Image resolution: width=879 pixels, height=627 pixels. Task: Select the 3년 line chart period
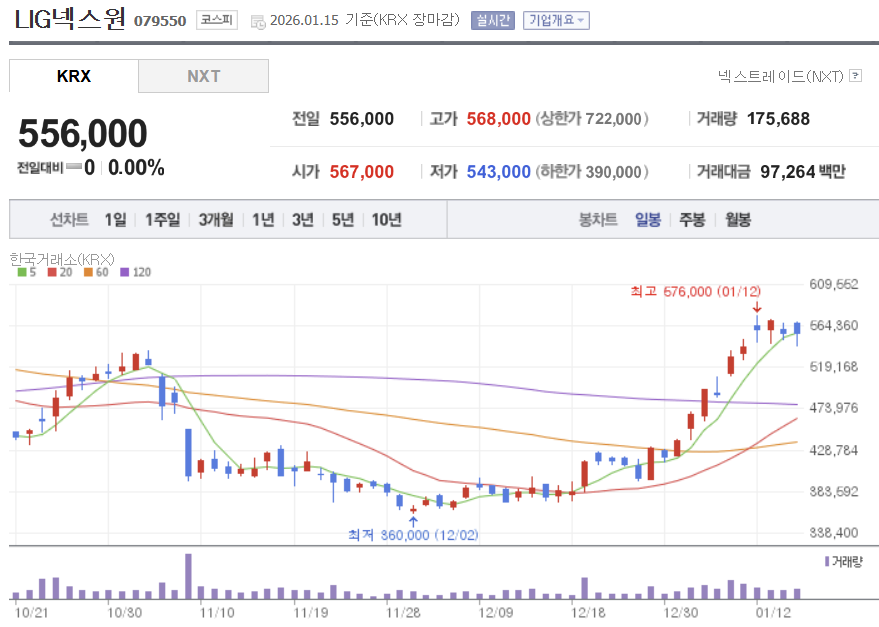[x=303, y=219]
